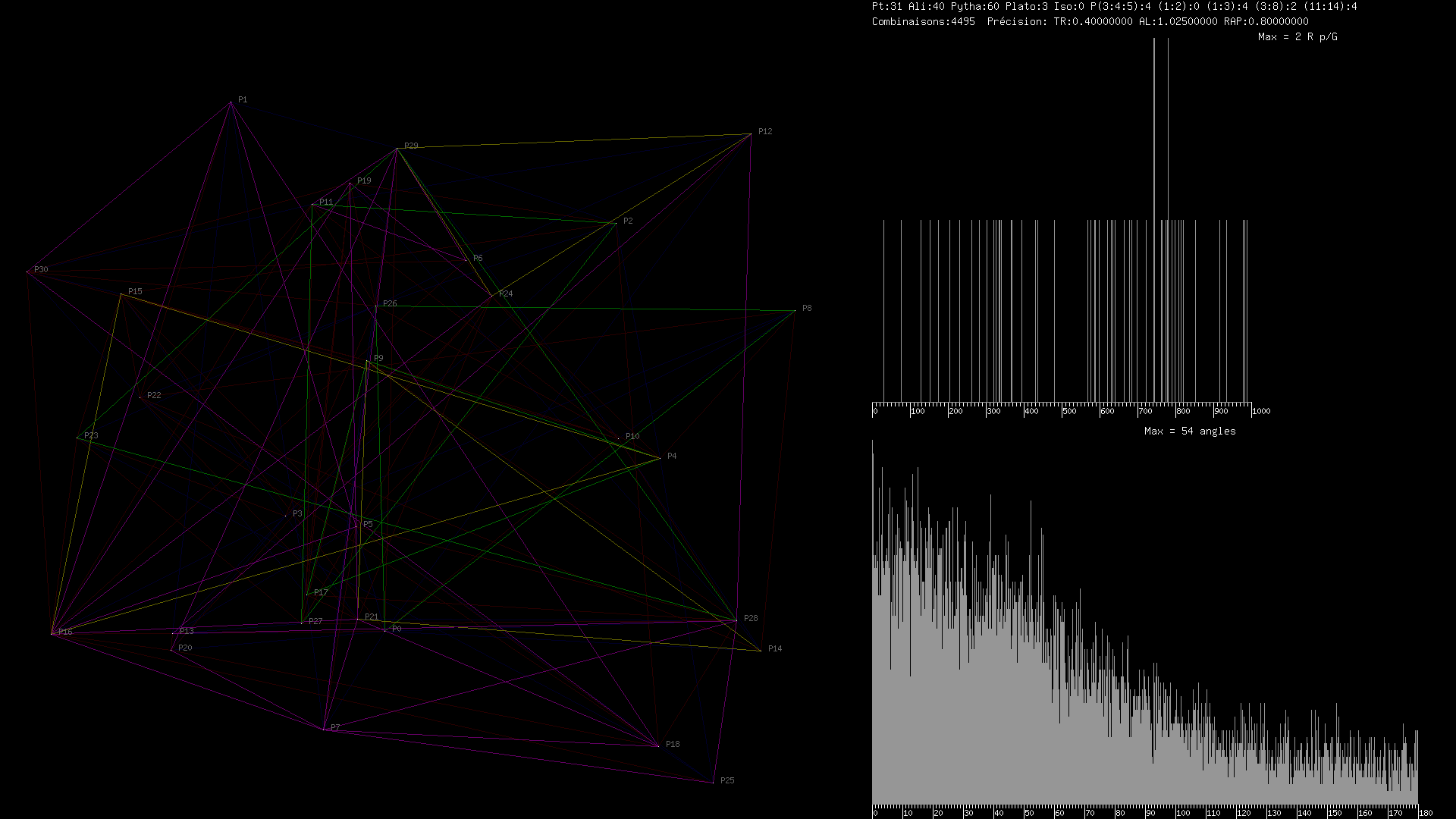
Task: Click the 'Ali:40' status value
Action: coord(927,6)
